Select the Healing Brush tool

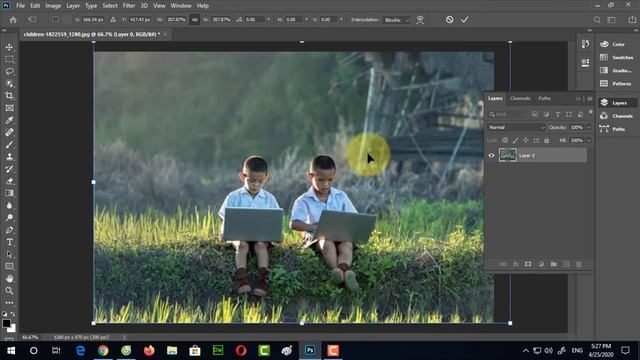9,132
